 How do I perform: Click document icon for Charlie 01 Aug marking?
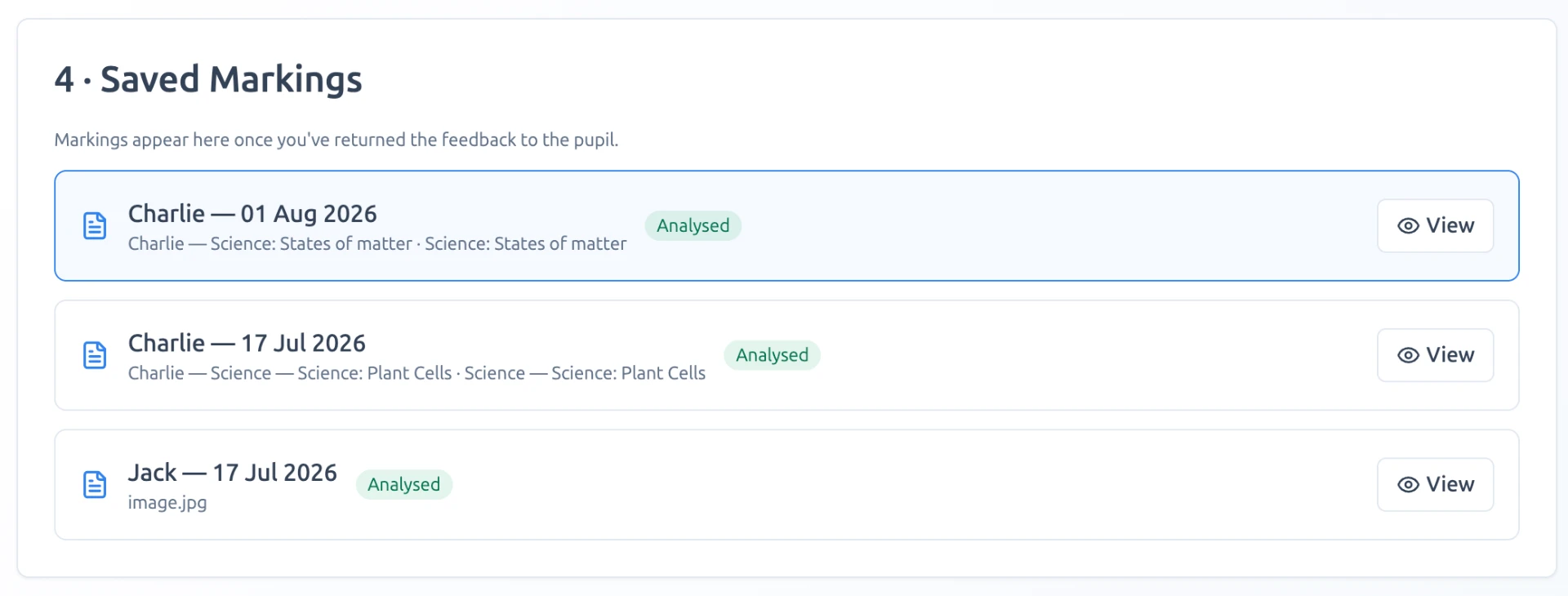95,226
